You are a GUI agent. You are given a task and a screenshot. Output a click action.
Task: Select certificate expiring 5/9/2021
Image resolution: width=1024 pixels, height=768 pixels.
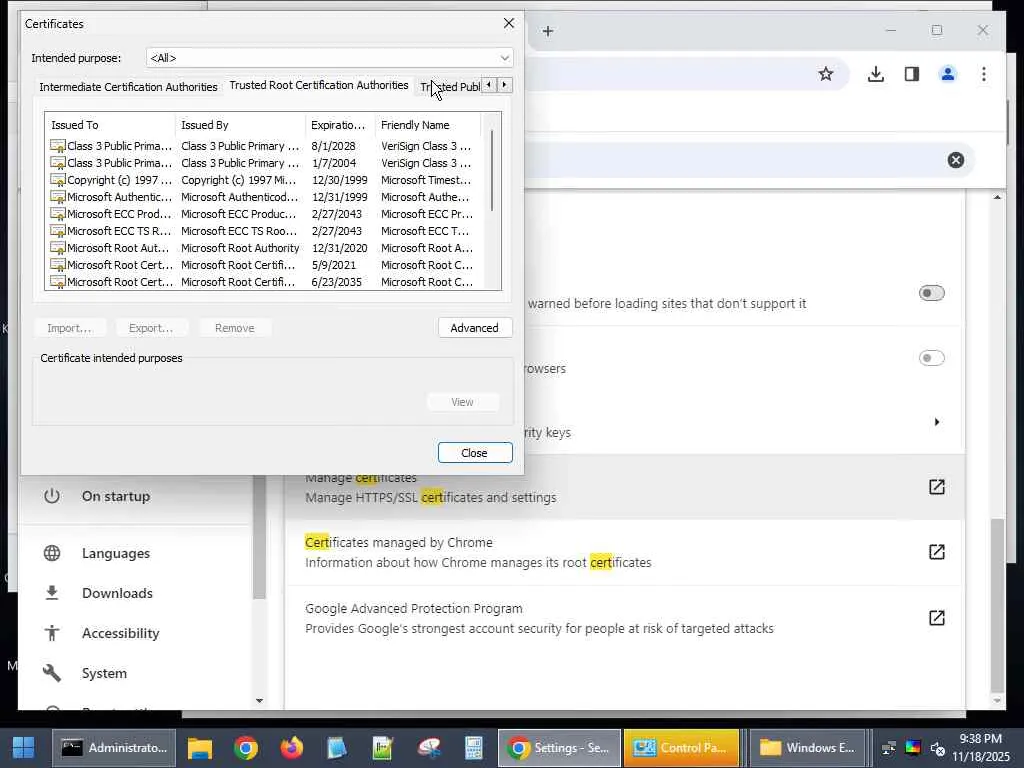(x=264, y=265)
